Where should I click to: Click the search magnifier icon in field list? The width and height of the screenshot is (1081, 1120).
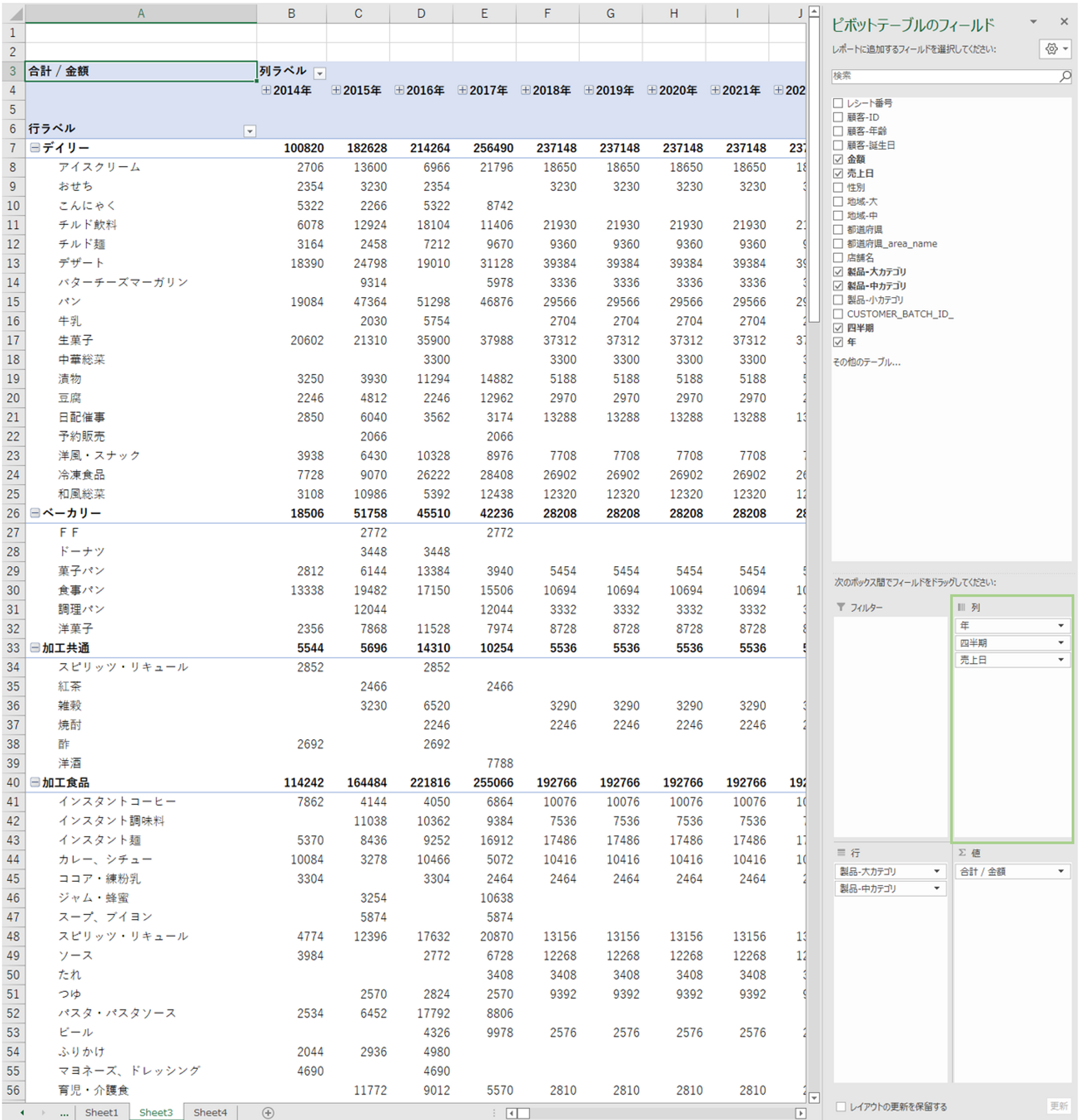[x=1064, y=76]
